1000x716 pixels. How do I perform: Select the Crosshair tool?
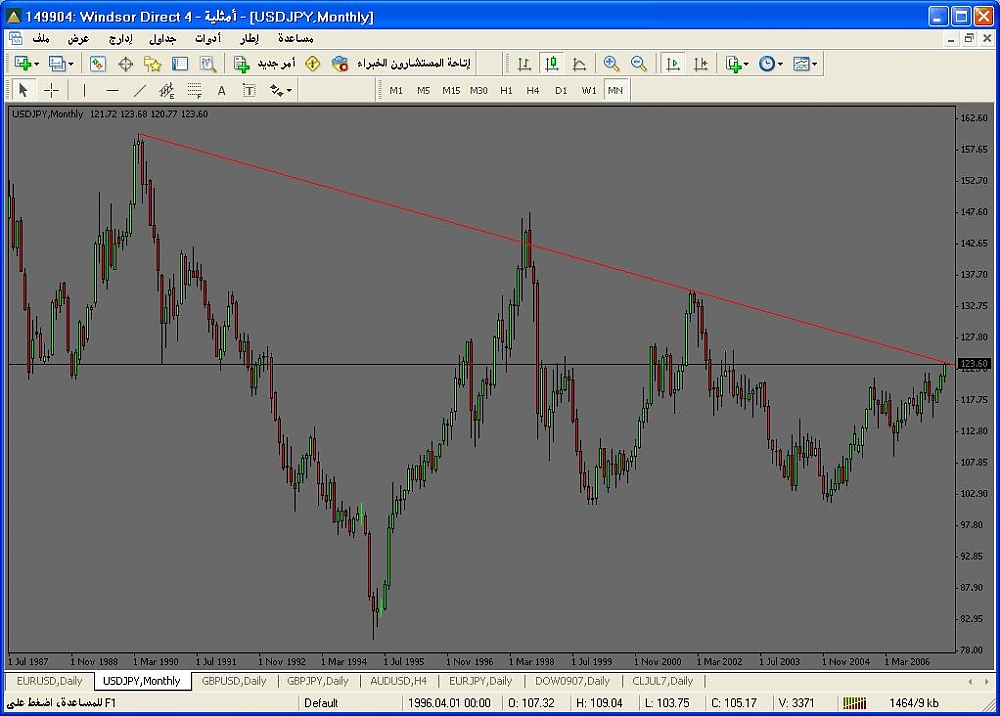point(51,90)
